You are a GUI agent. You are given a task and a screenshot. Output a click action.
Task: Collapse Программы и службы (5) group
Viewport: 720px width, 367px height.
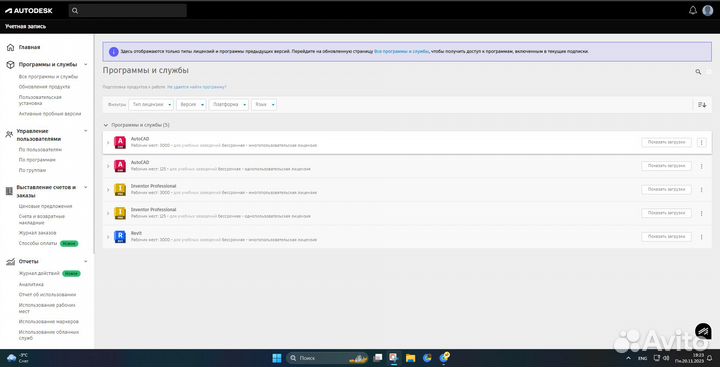pyautogui.click(x=106, y=125)
